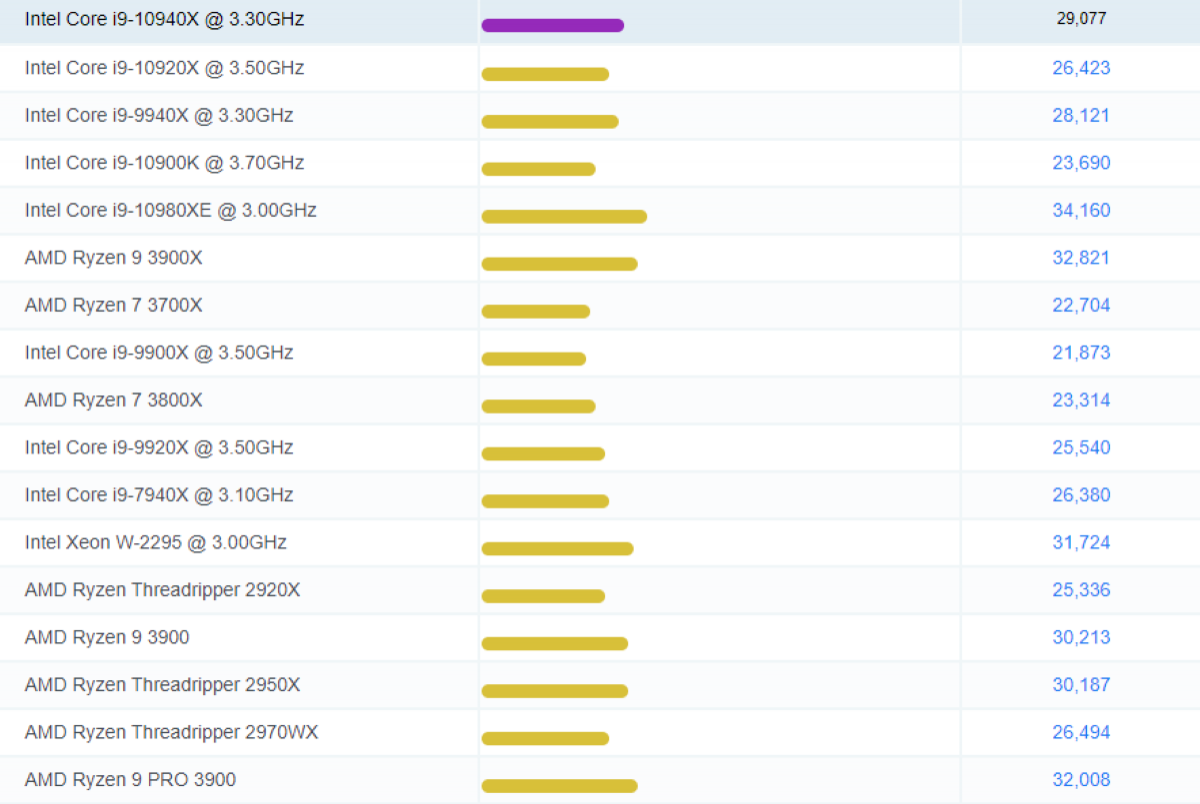Select the AMD Ryzen 7 3800X name
The image size is (1200, 804).
114,400
